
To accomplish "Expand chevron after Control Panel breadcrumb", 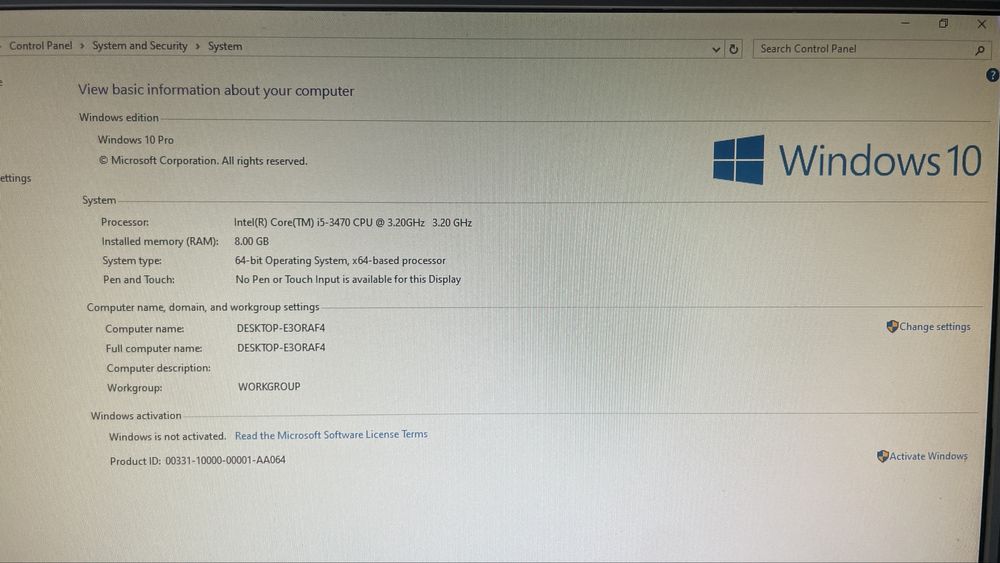I will pyautogui.click(x=82, y=46).
